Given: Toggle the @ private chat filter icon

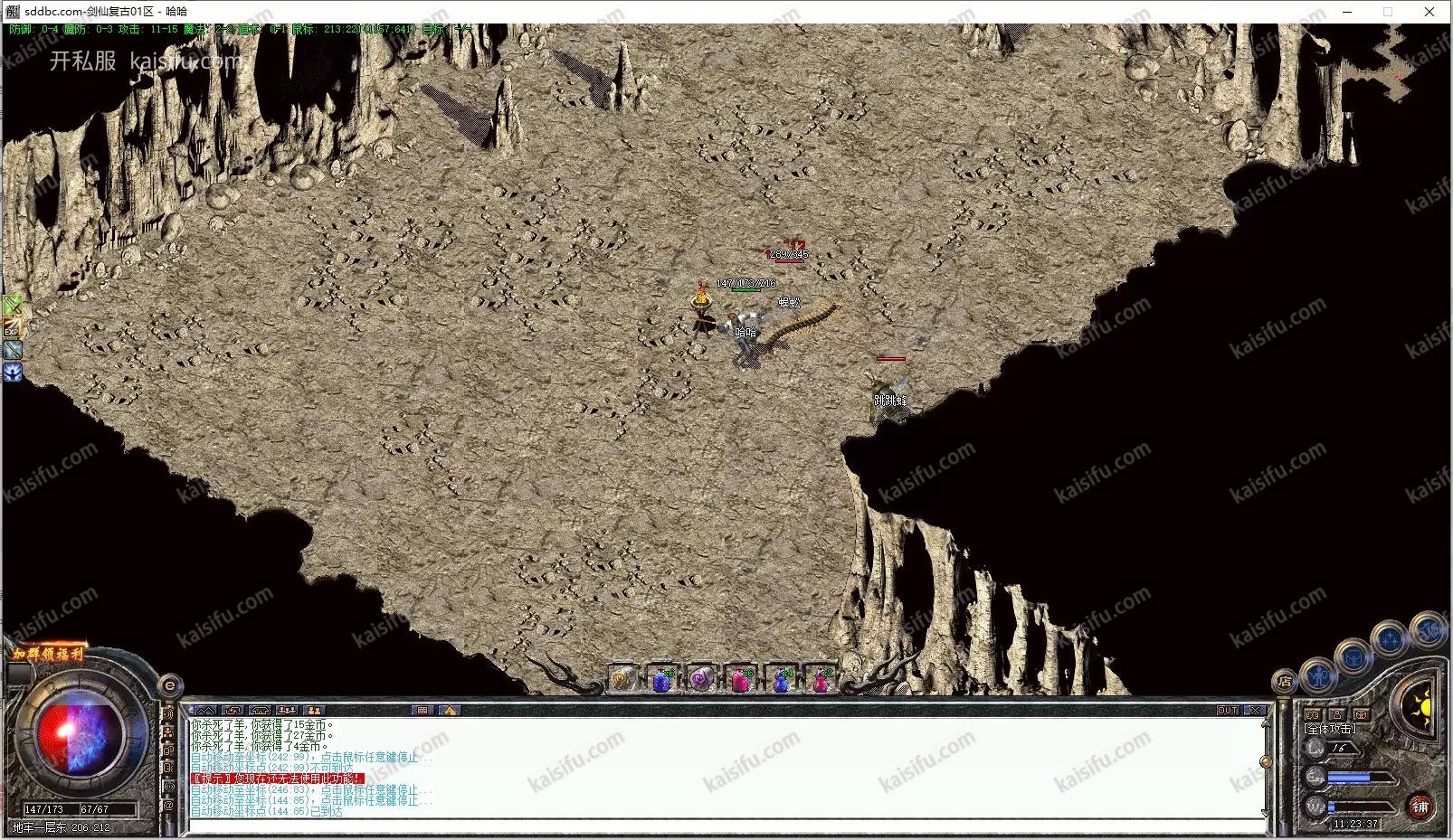Looking at the screenshot, I should point(168,806).
